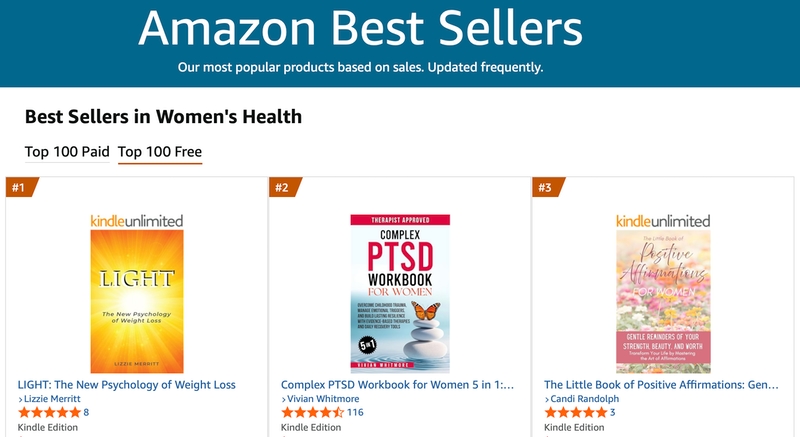Screen dimensions: 800x437
Task: Open star rating for Complex PTSD Workbook
Action: pos(312,412)
